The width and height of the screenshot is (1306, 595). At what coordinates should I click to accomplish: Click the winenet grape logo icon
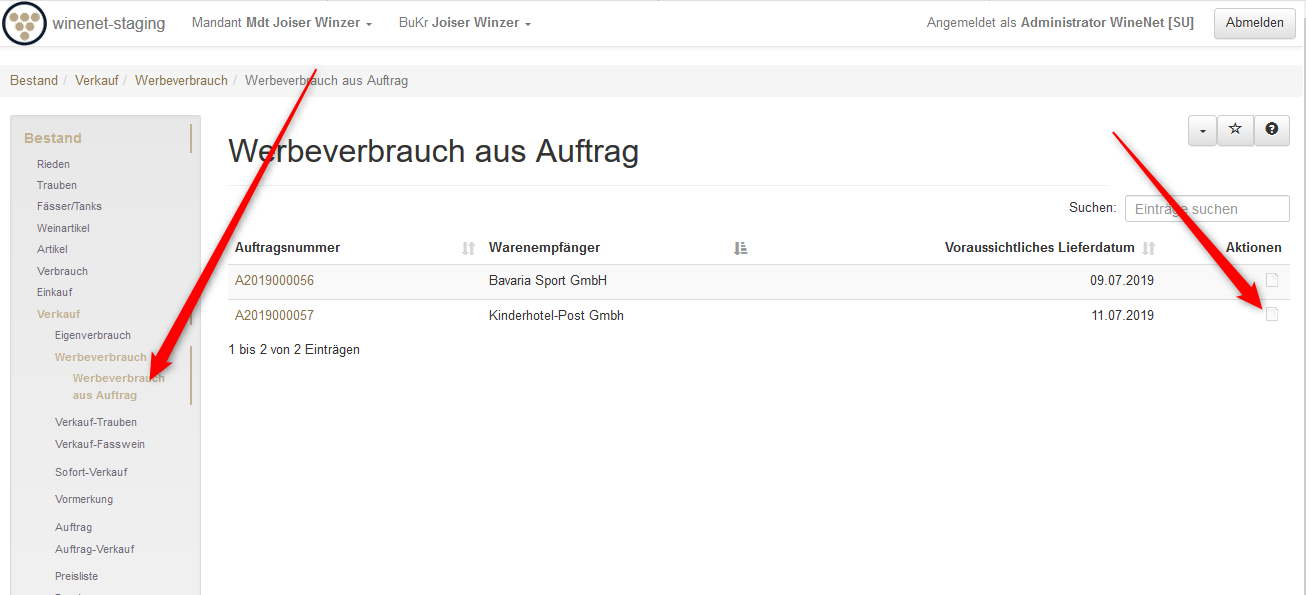tap(25, 23)
